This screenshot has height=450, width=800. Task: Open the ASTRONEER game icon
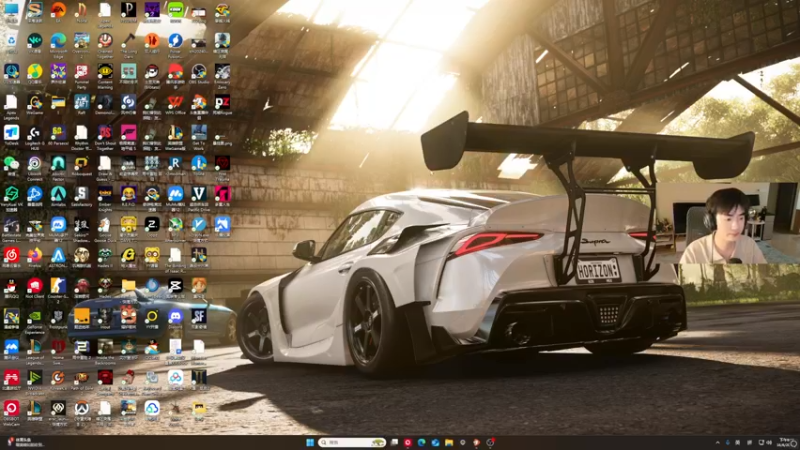(x=58, y=255)
